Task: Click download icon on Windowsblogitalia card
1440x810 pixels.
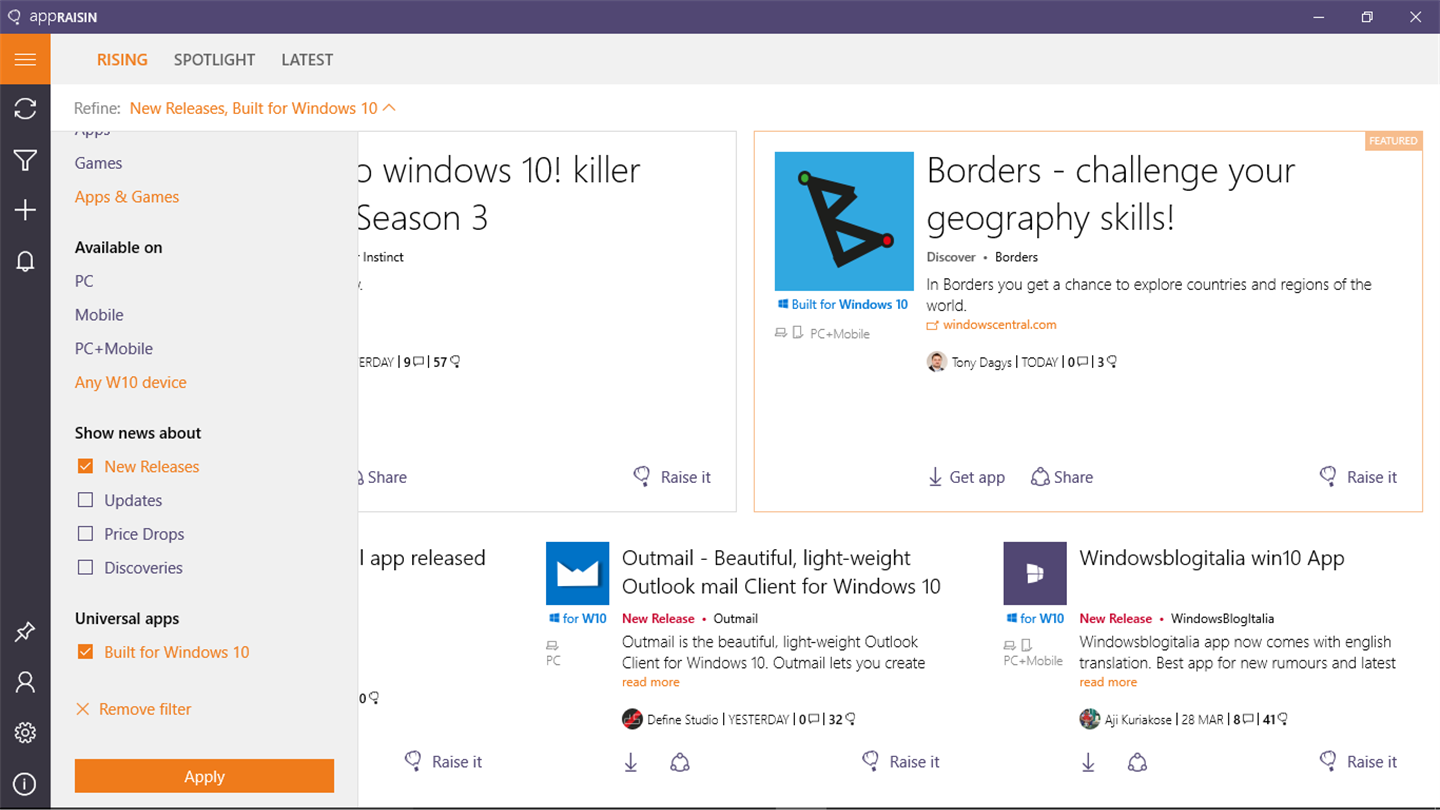Action: tap(1088, 763)
